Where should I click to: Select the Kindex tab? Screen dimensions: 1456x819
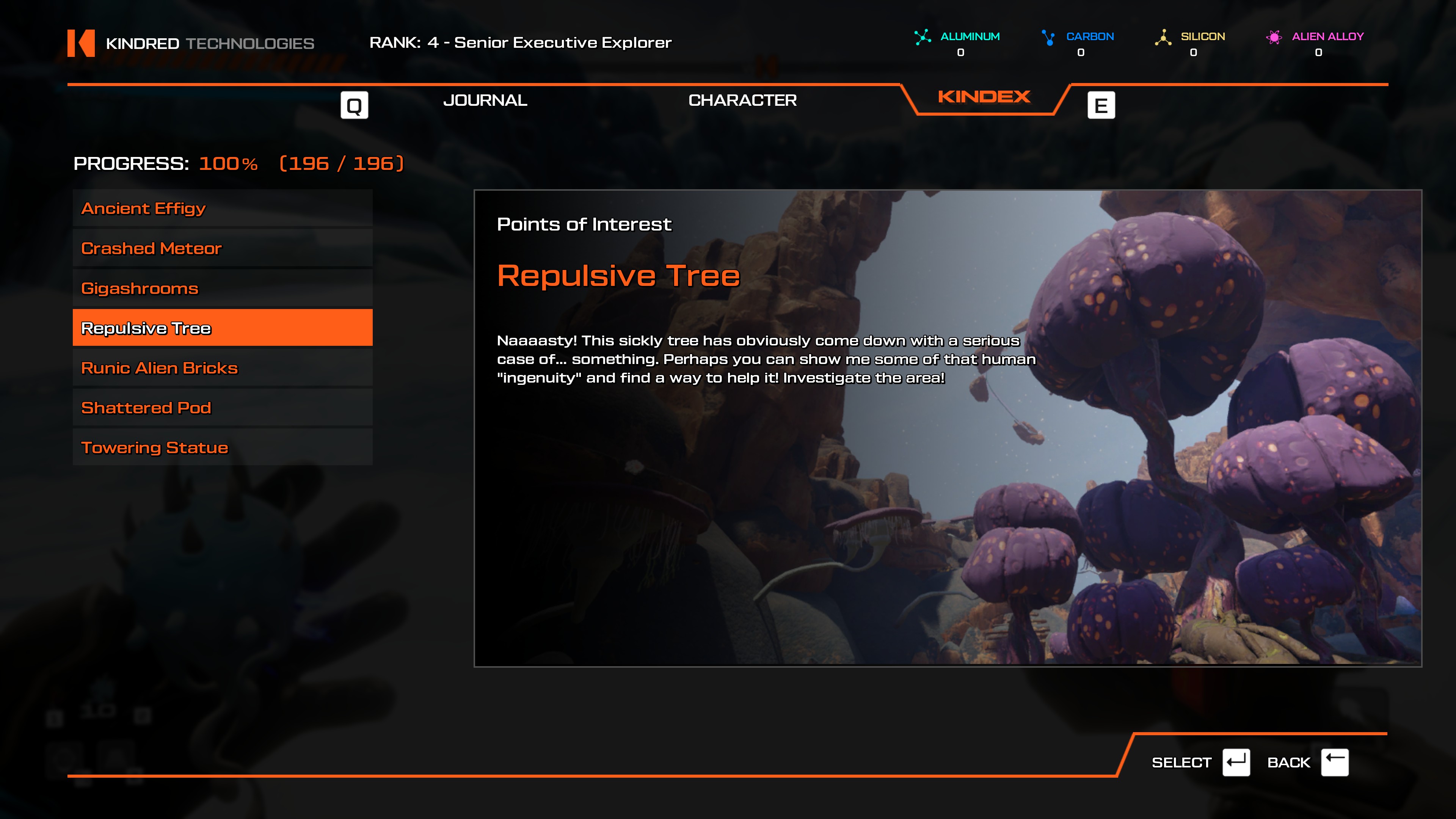coord(984,97)
